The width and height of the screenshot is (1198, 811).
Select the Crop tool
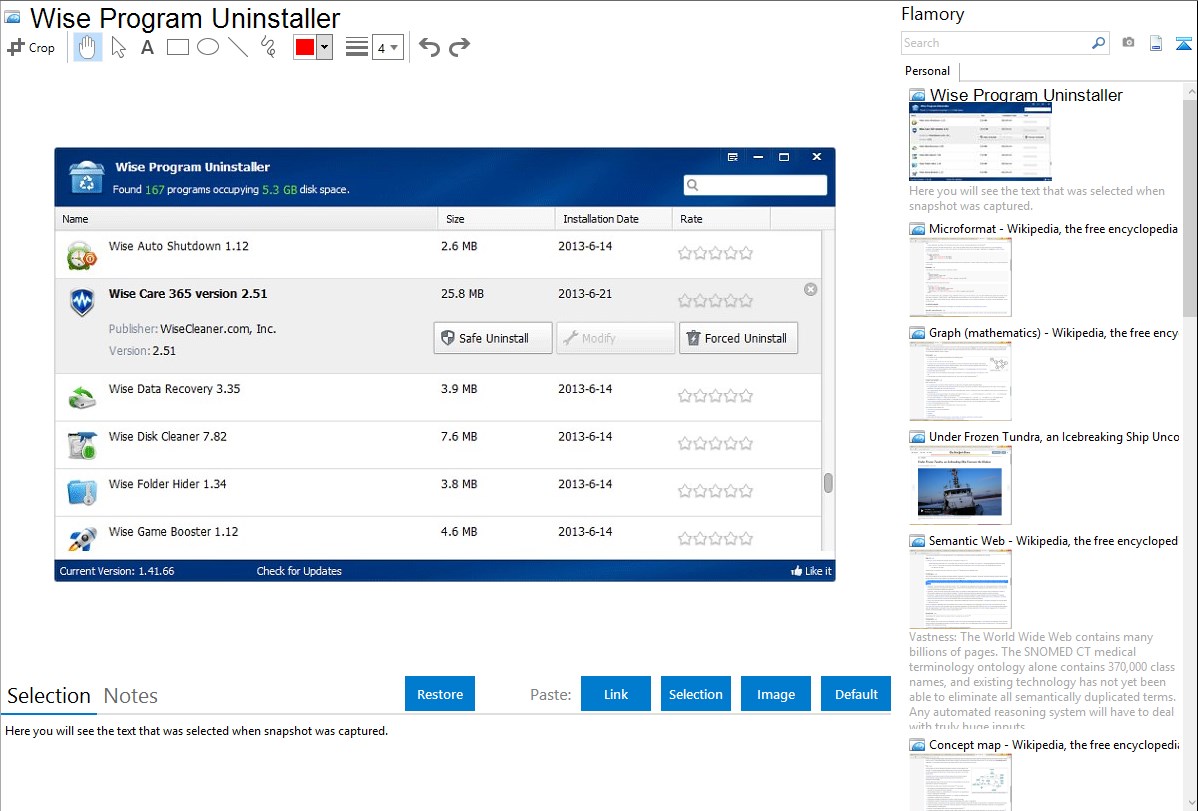[x=31, y=47]
